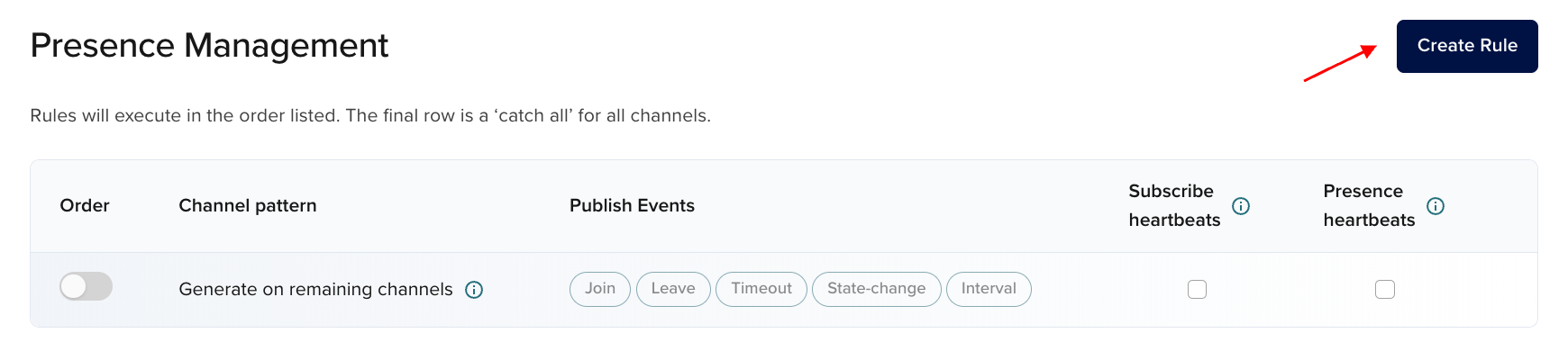Screen dimensions: 1568x351
Task: Open info icon next to Presence heartbeats
Action: point(1436,206)
